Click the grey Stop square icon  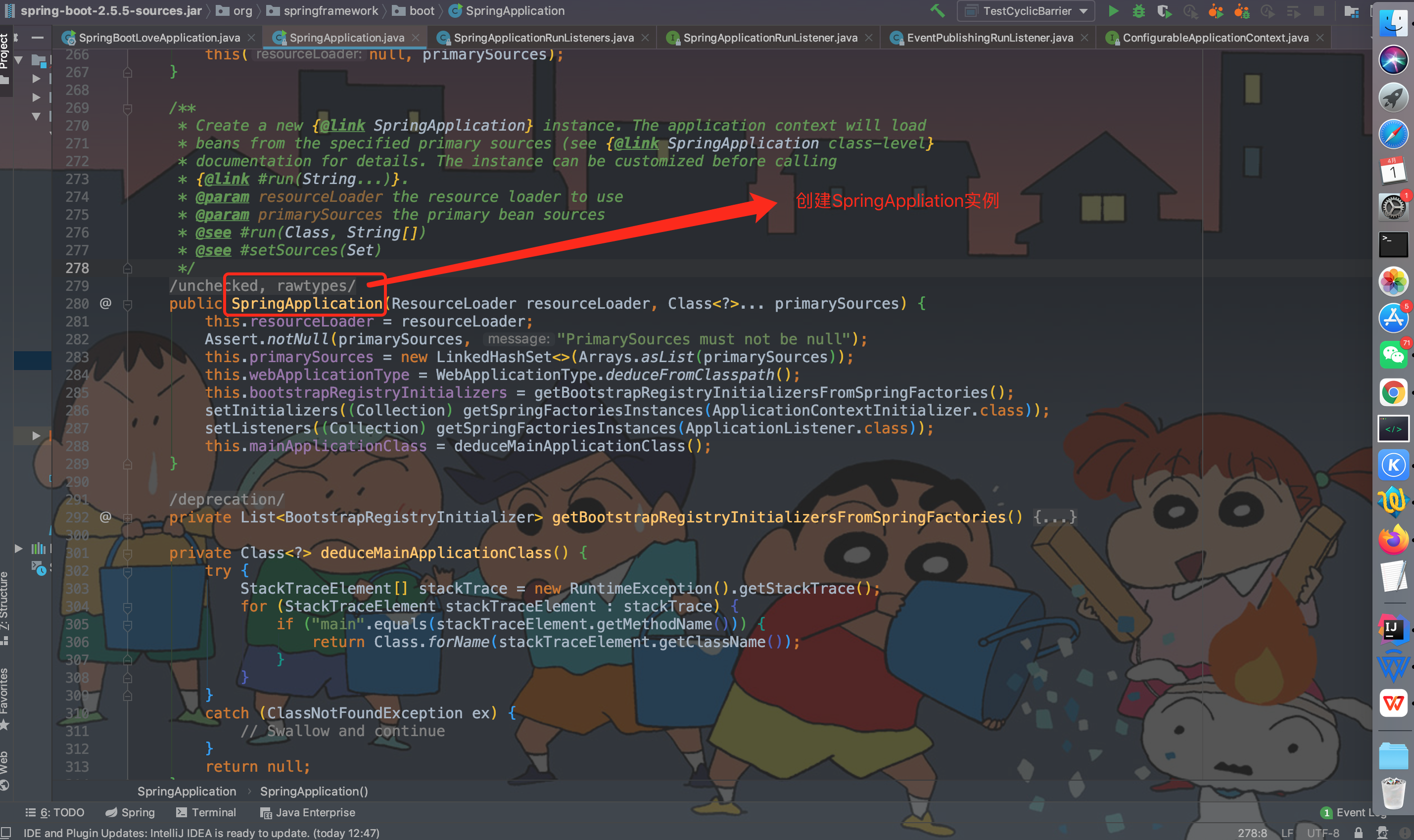(x=1319, y=11)
